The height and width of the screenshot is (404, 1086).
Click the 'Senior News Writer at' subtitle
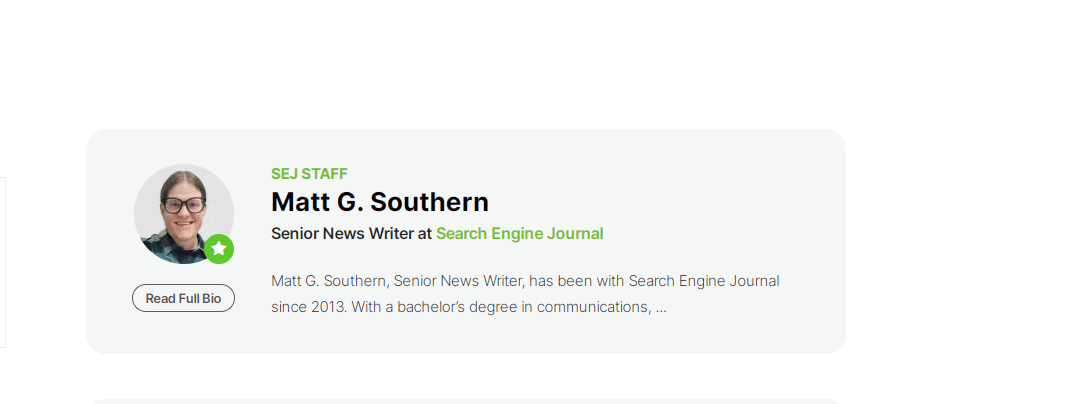tap(352, 234)
